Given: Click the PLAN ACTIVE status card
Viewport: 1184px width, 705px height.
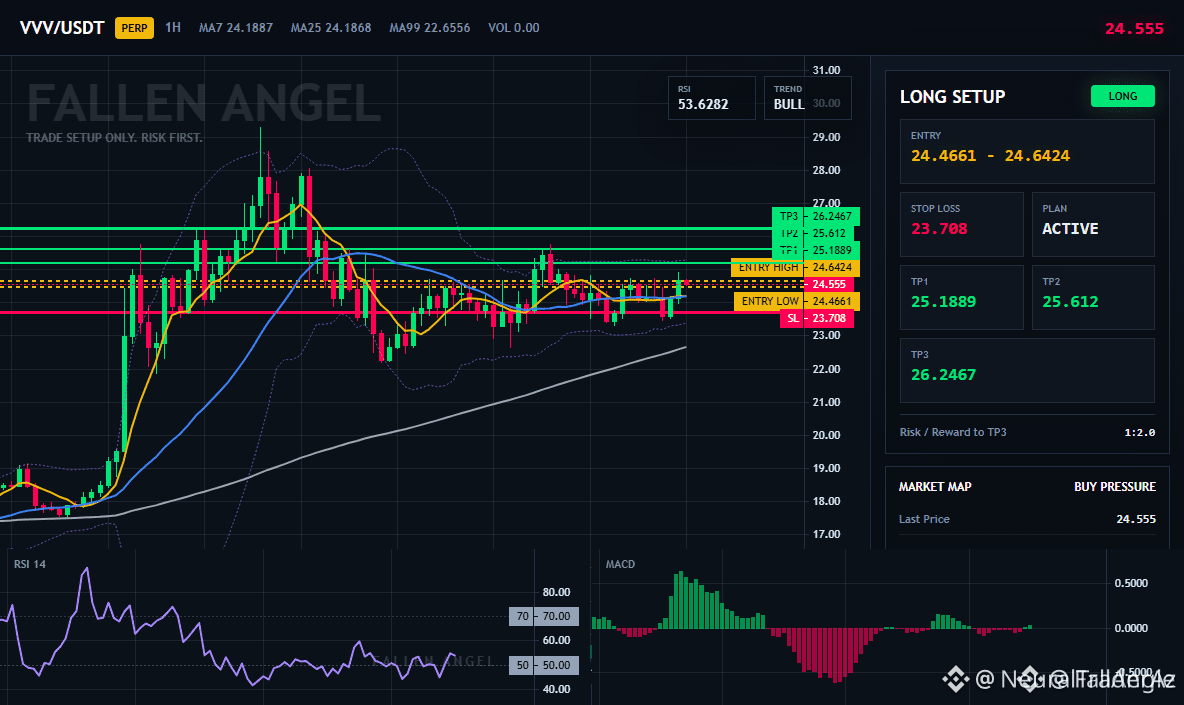Looking at the screenshot, I should click(x=1093, y=224).
